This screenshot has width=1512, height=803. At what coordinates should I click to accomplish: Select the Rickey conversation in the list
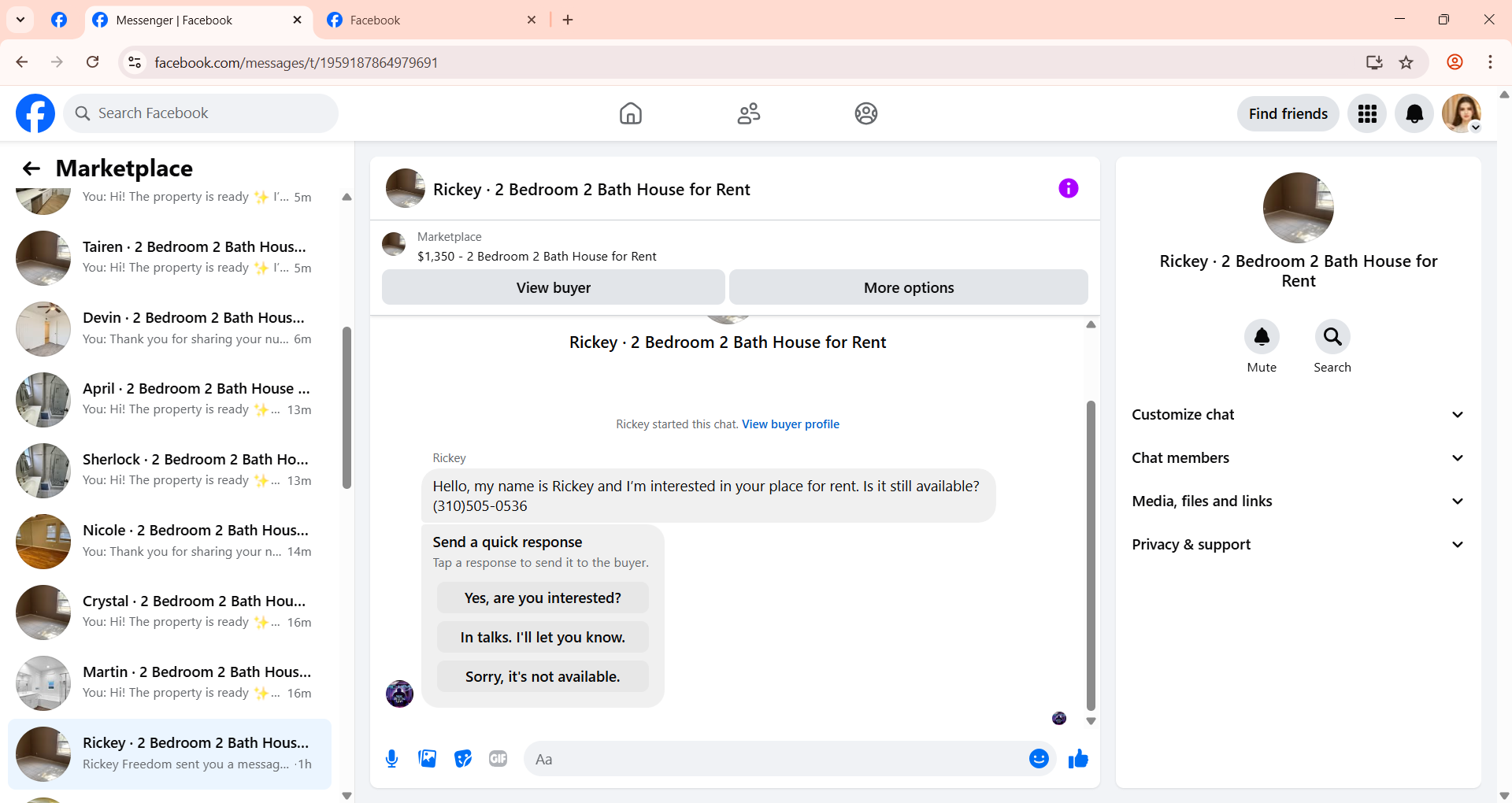click(169, 754)
